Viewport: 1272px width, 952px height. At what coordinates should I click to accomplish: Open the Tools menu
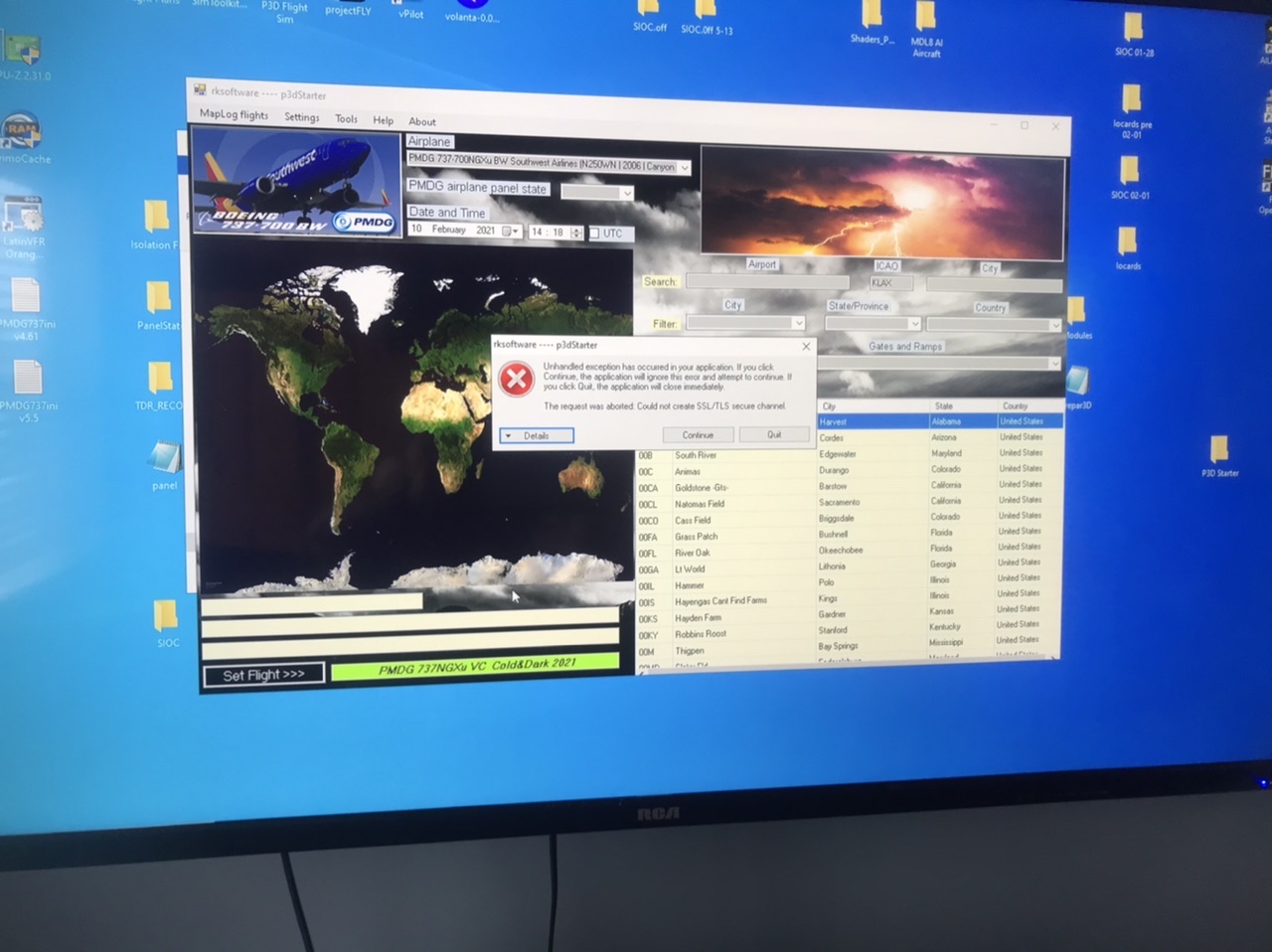coord(347,119)
